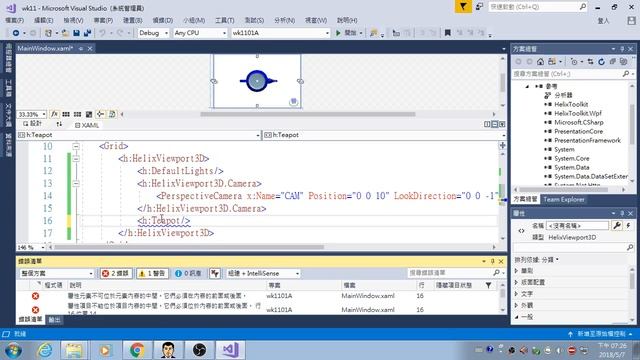This screenshot has height=360, width=640.
Task: Open the Tools (T) menu
Action: tap(224, 20)
